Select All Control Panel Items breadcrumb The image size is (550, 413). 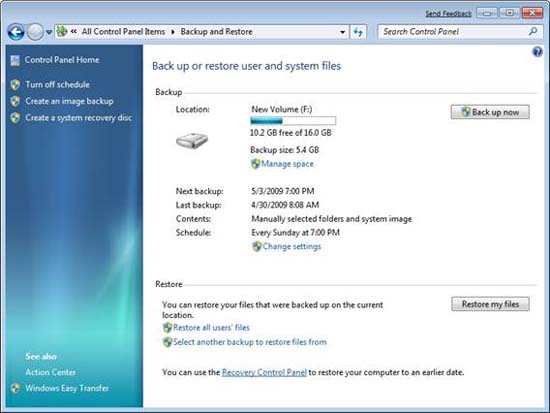pos(123,32)
